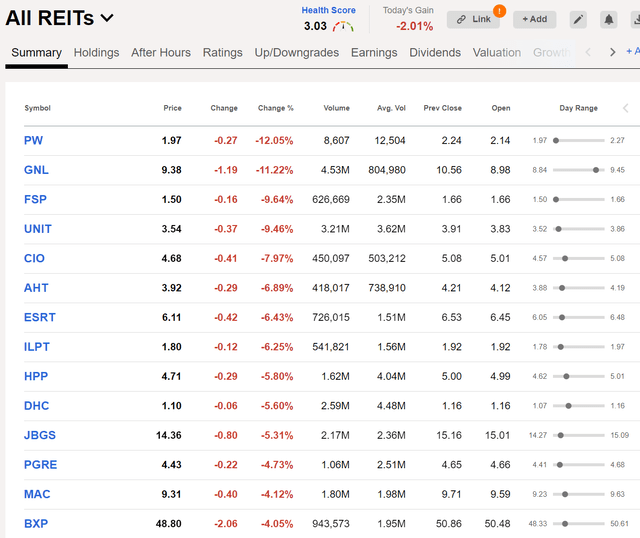Click MAC prev close 9.71
Viewport: 640px width, 538px height.
pyautogui.click(x=451, y=494)
